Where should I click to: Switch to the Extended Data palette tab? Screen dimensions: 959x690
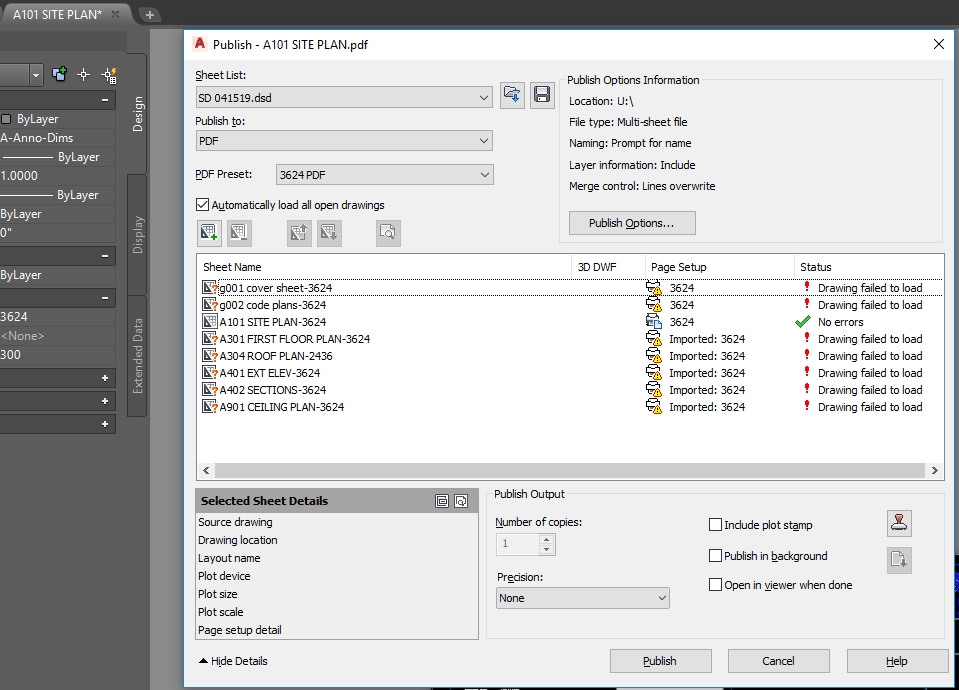pyautogui.click(x=138, y=349)
